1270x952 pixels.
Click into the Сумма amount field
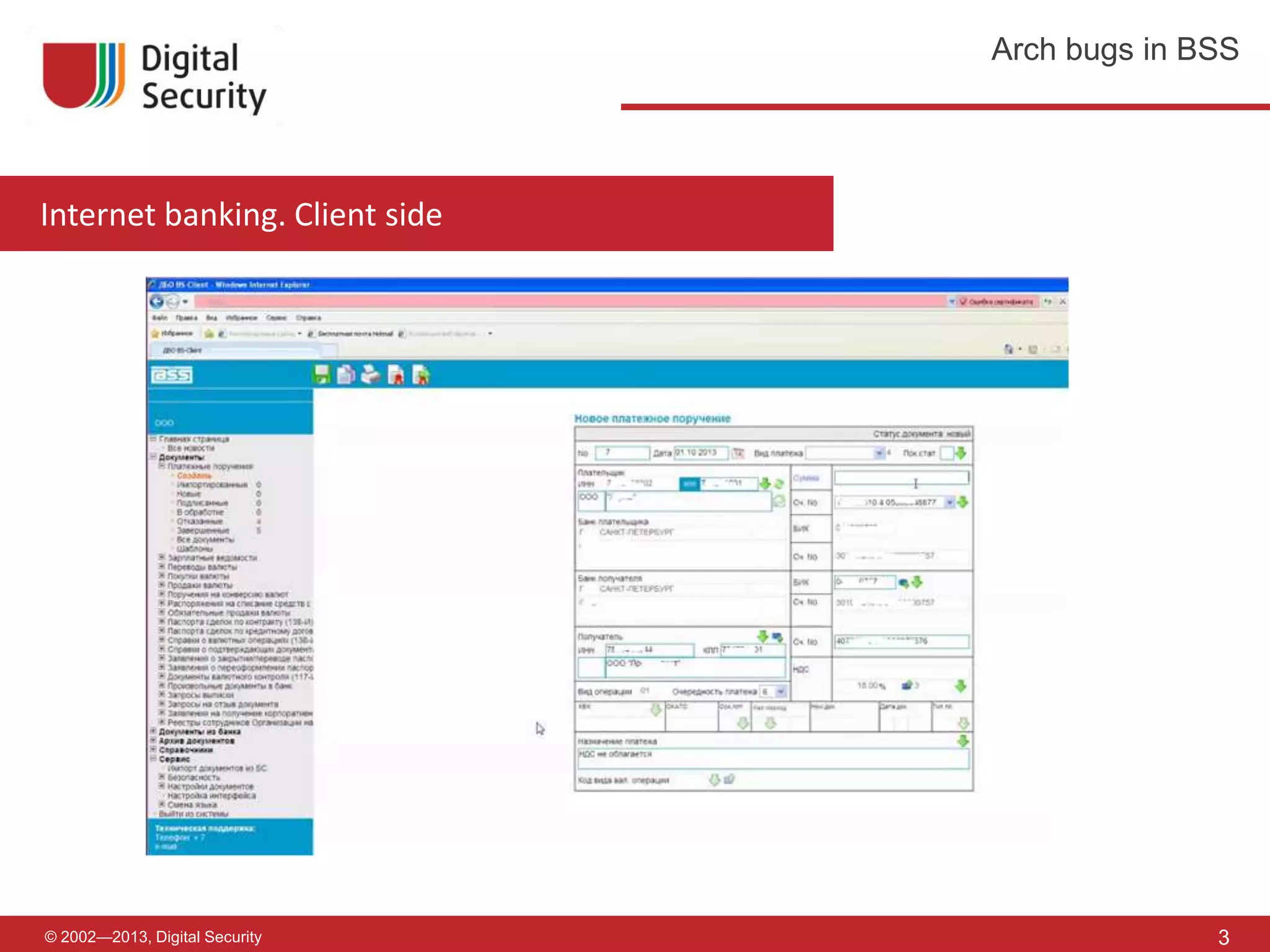tap(901, 477)
